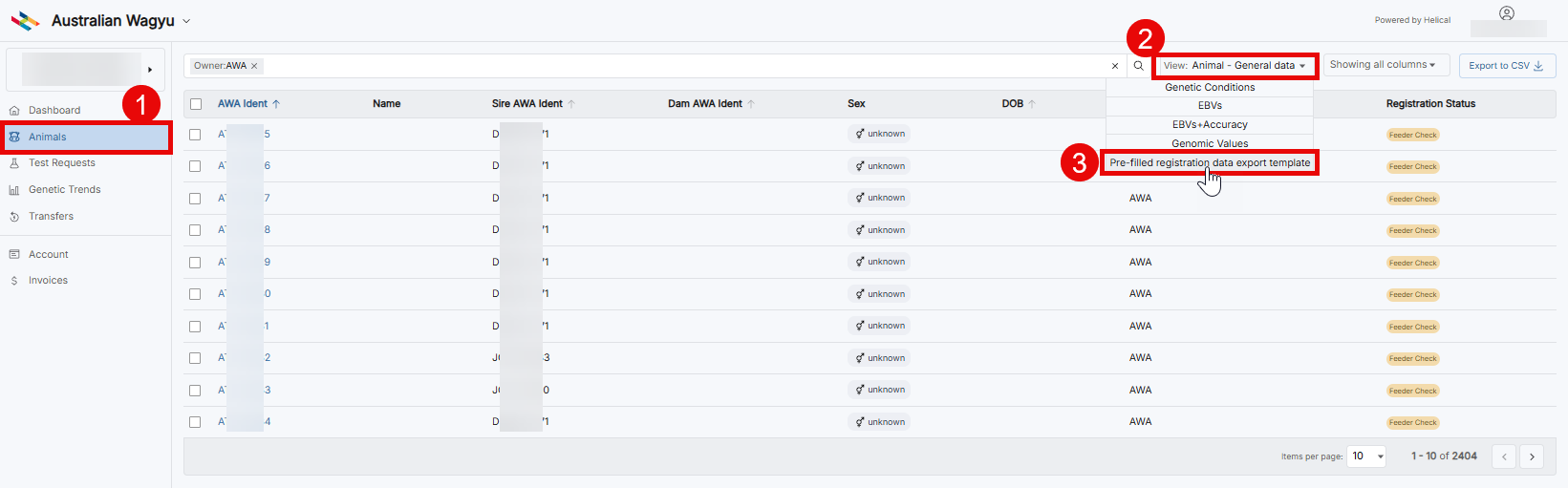
Task: Expand the Showing all columns dropdown
Action: [1382, 65]
